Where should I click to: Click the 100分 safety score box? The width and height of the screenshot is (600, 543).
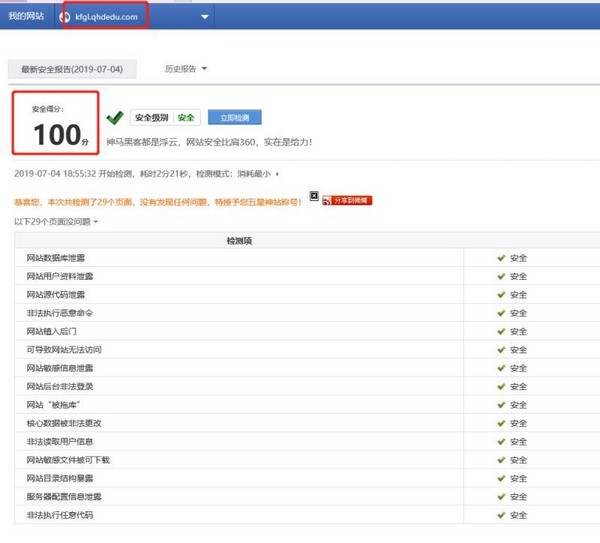[x=56, y=123]
